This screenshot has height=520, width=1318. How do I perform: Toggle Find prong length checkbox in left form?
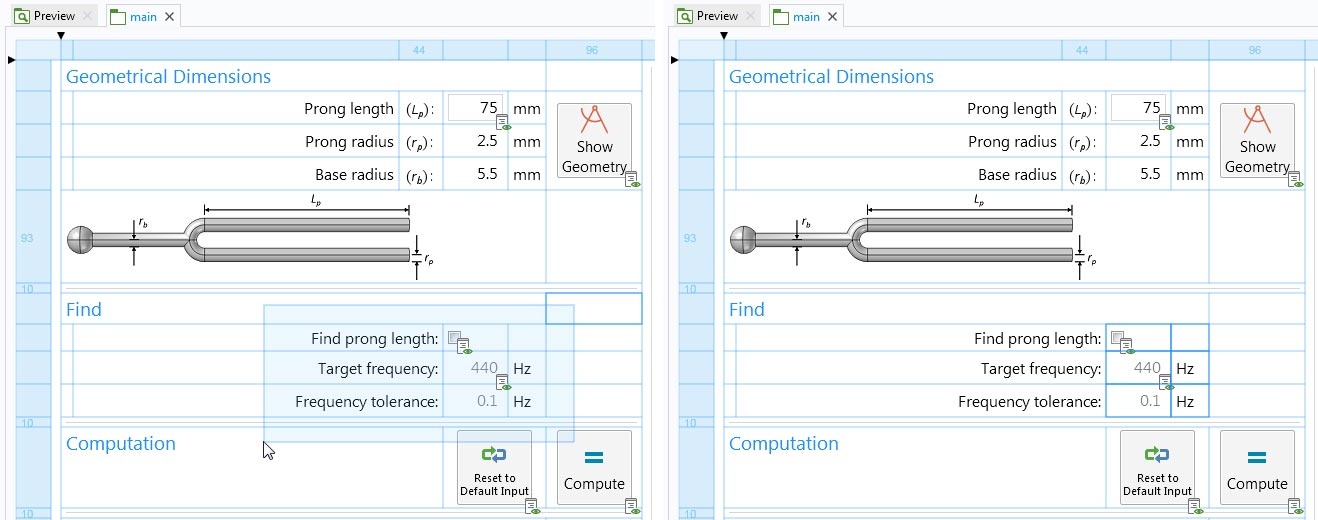pyautogui.click(x=455, y=338)
